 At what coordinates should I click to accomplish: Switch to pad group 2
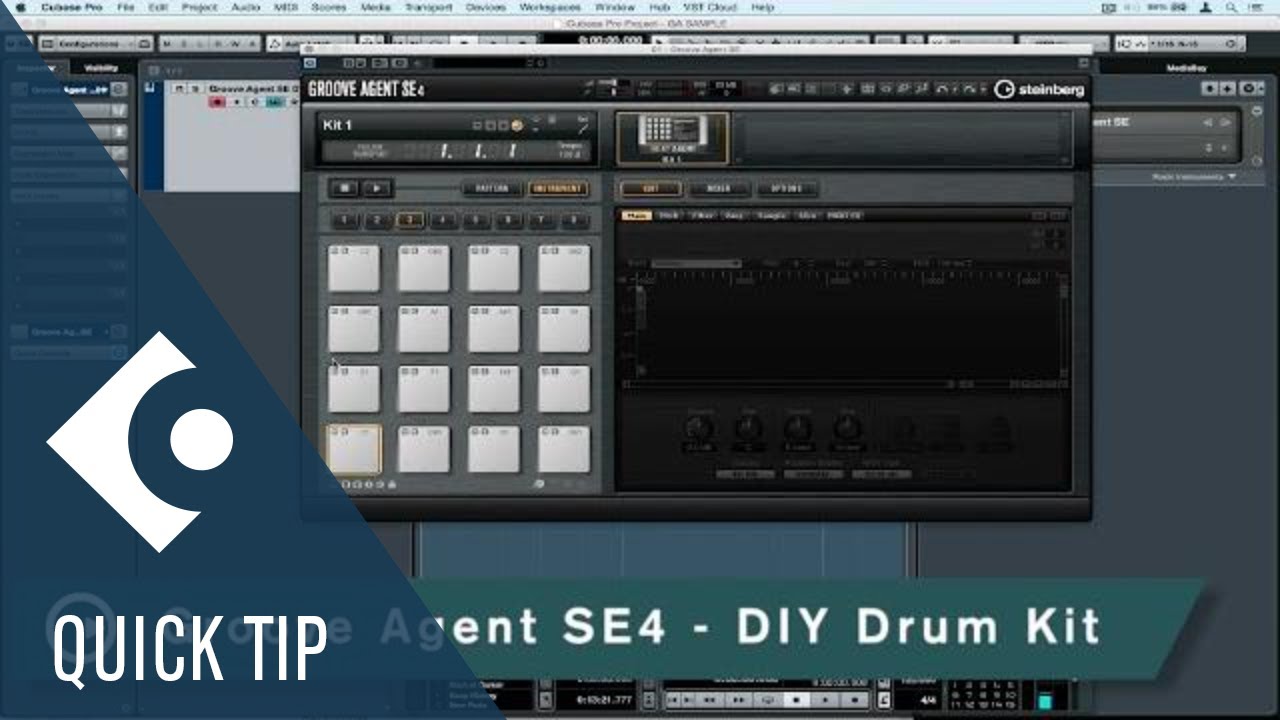pos(377,220)
